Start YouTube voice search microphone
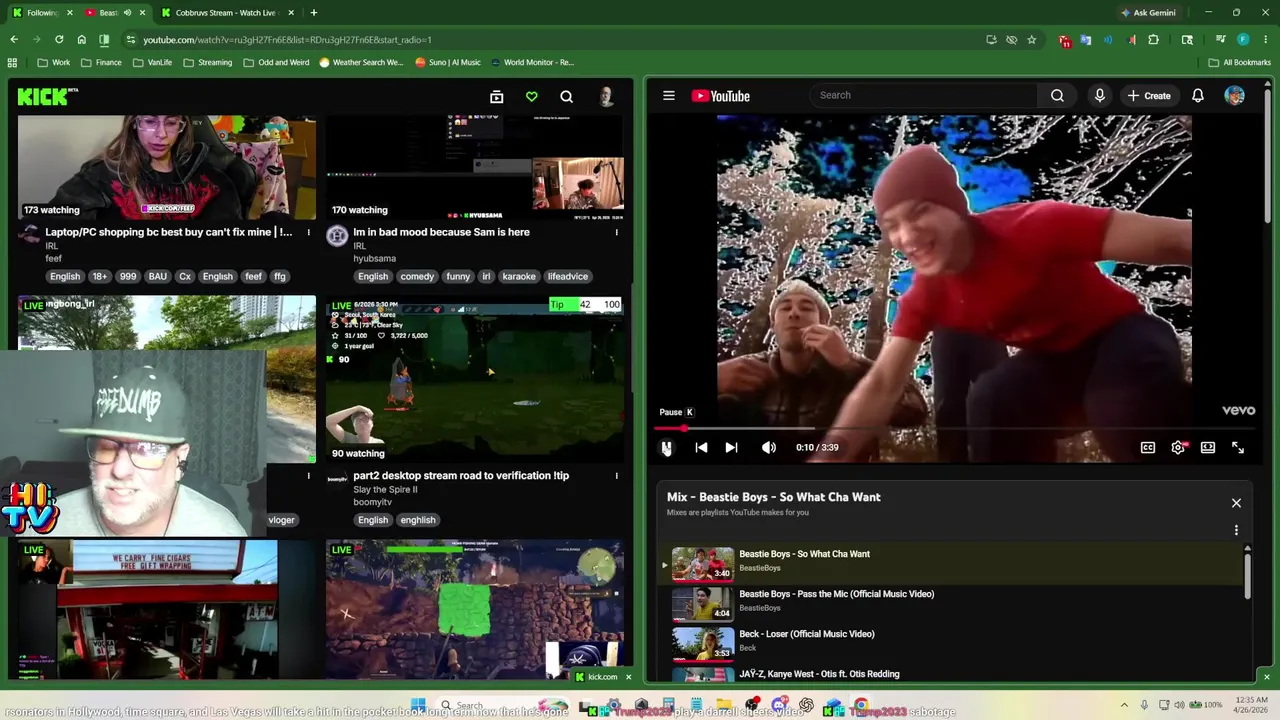 click(1099, 95)
